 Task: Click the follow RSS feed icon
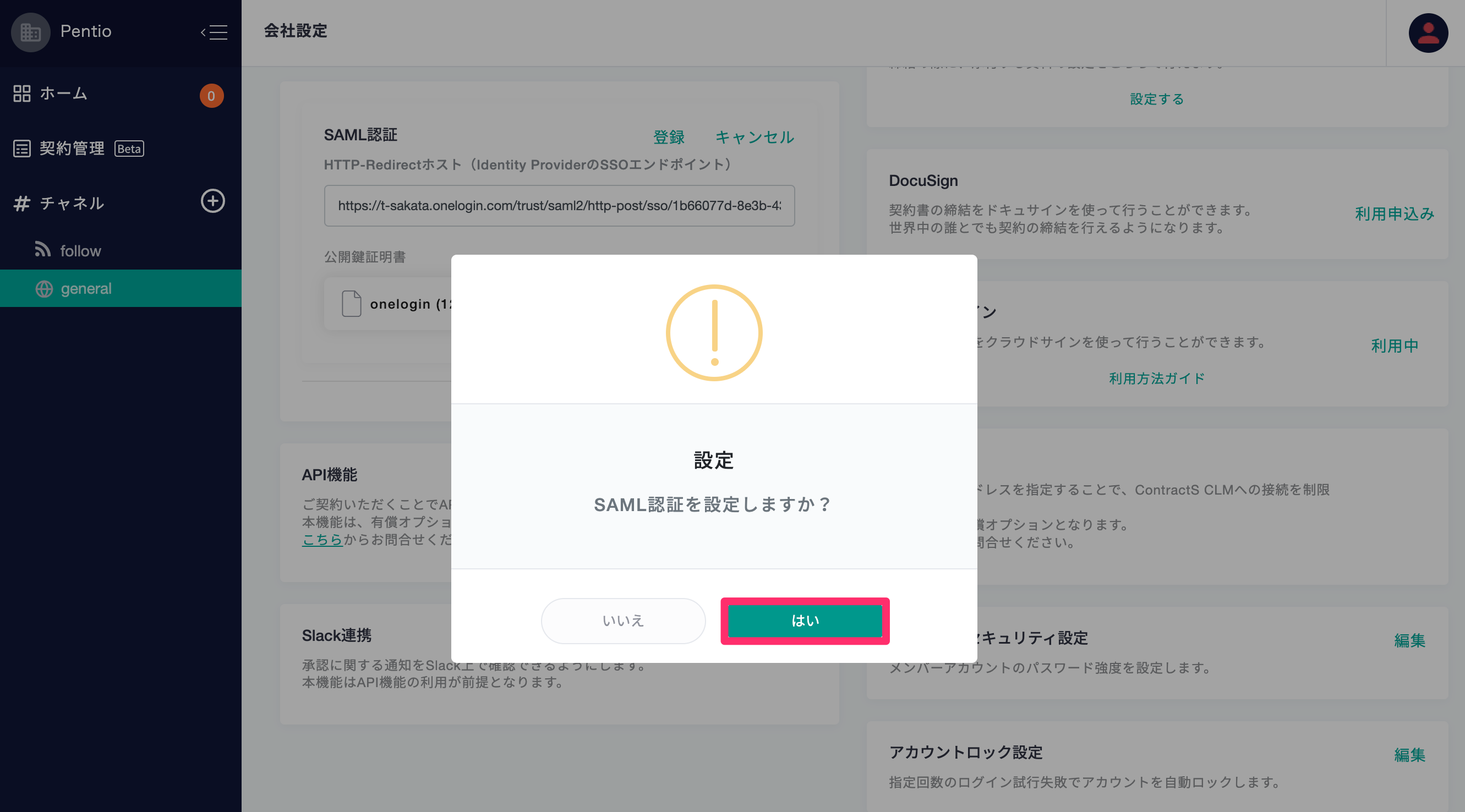pyautogui.click(x=43, y=249)
